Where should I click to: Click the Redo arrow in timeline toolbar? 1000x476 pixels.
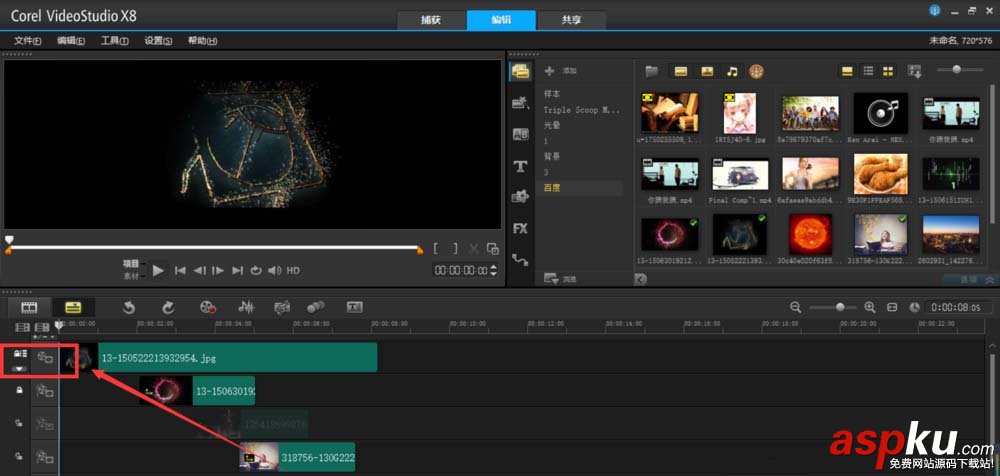[168, 308]
